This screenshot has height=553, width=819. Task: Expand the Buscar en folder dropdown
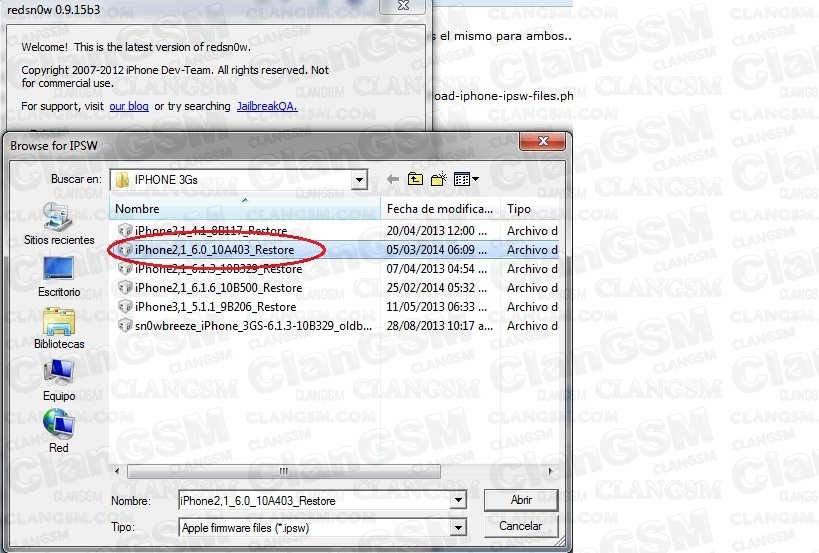point(359,180)
